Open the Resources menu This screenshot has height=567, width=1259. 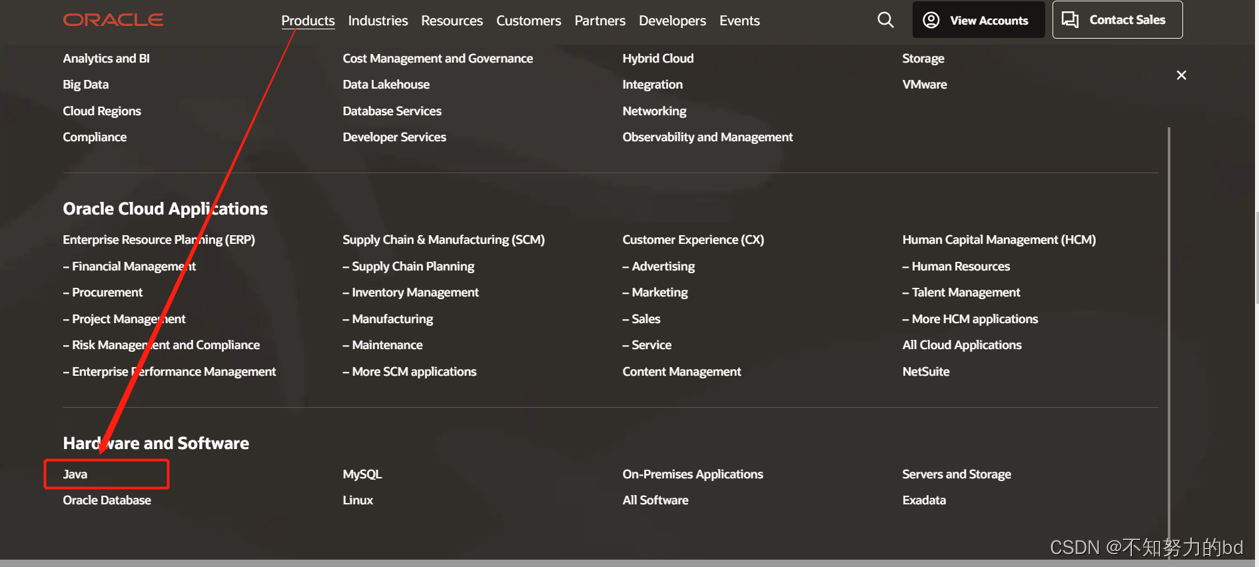point(452,20)
